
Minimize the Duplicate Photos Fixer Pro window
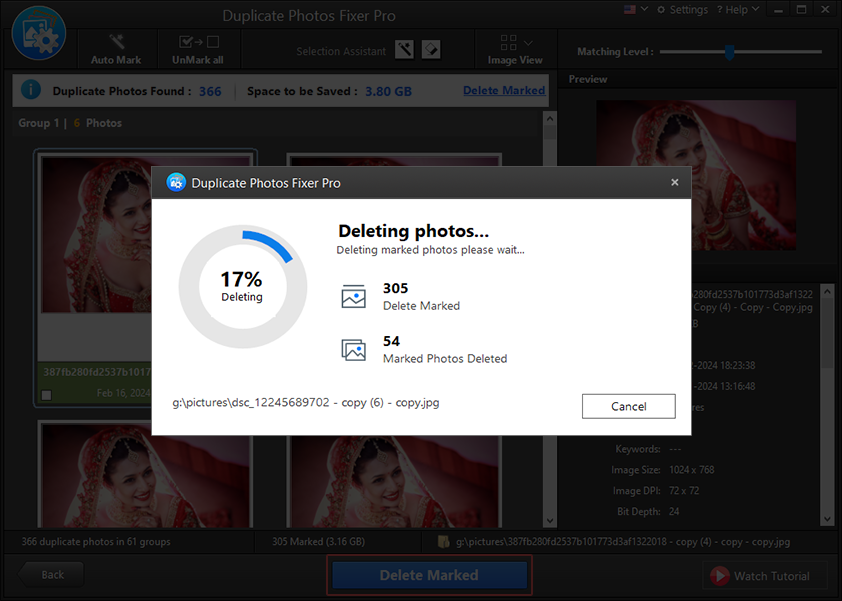click(778, 10)
